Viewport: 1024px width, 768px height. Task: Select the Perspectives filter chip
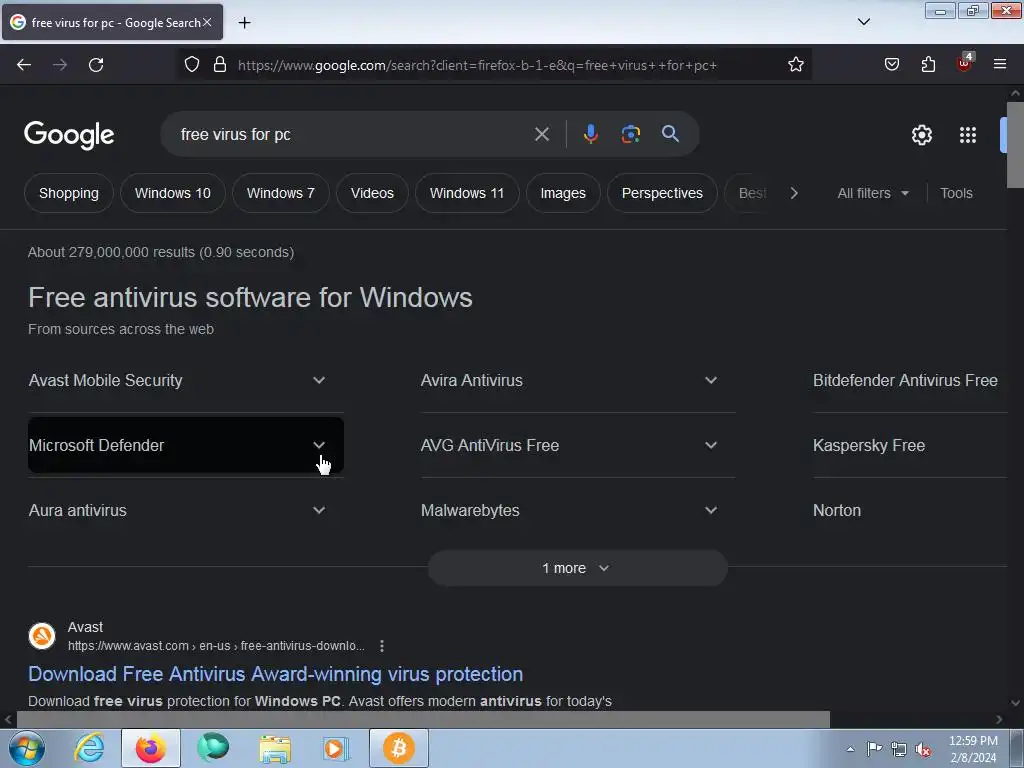click(662, 193)
